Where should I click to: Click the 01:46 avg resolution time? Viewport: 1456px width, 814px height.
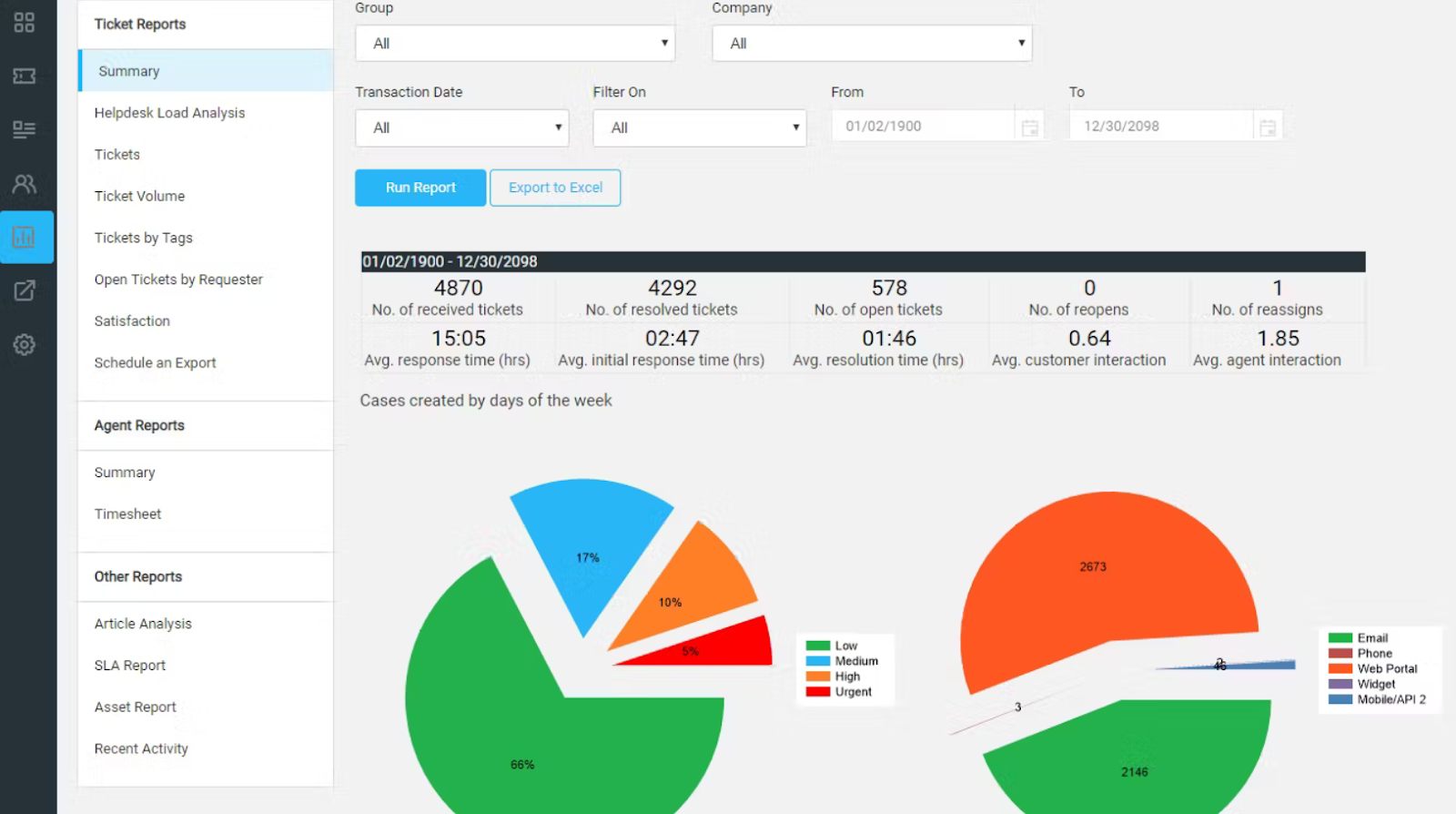[x=889, y=339]
